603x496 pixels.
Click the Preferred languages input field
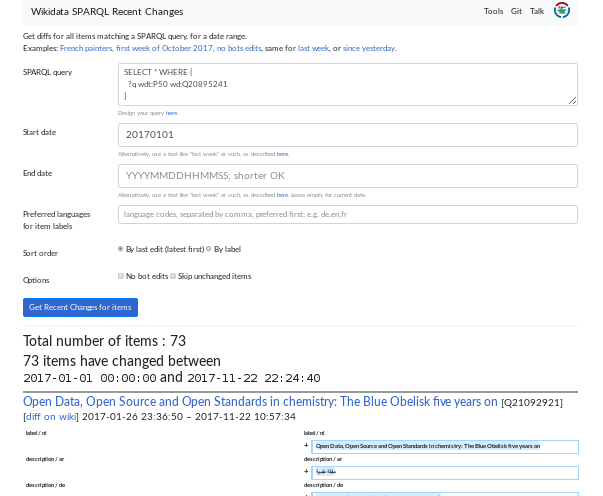pos(348,215)
